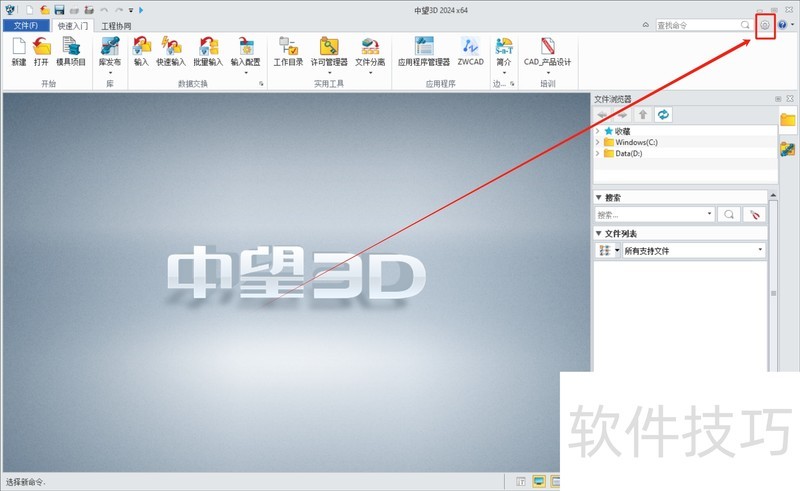Image resolution: width=800 pixels, height=491 pixels.
Task: Click the 搜索 field in file browser
Action: 655,214
